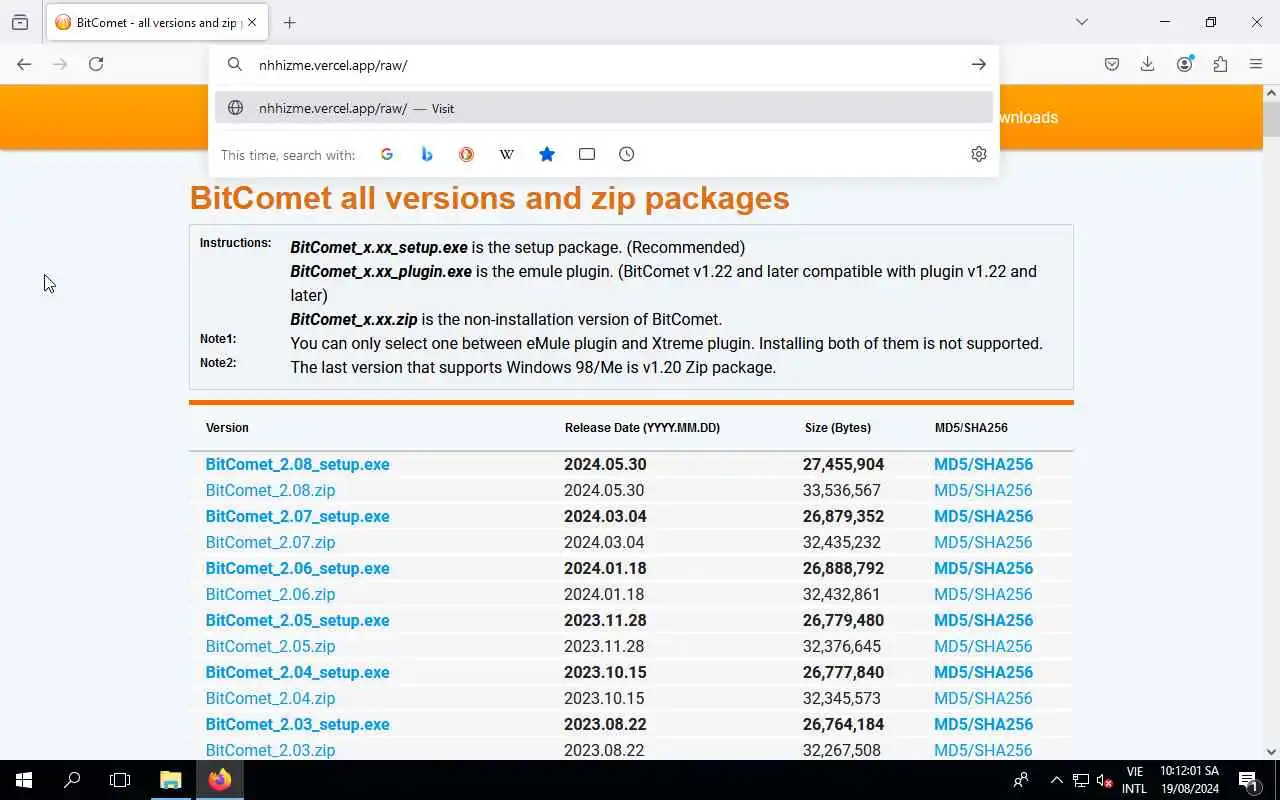This screenshot has width=1280, height=800.
Task: Download BitComet_2.03_setup.exe
Action: [297, 724]
